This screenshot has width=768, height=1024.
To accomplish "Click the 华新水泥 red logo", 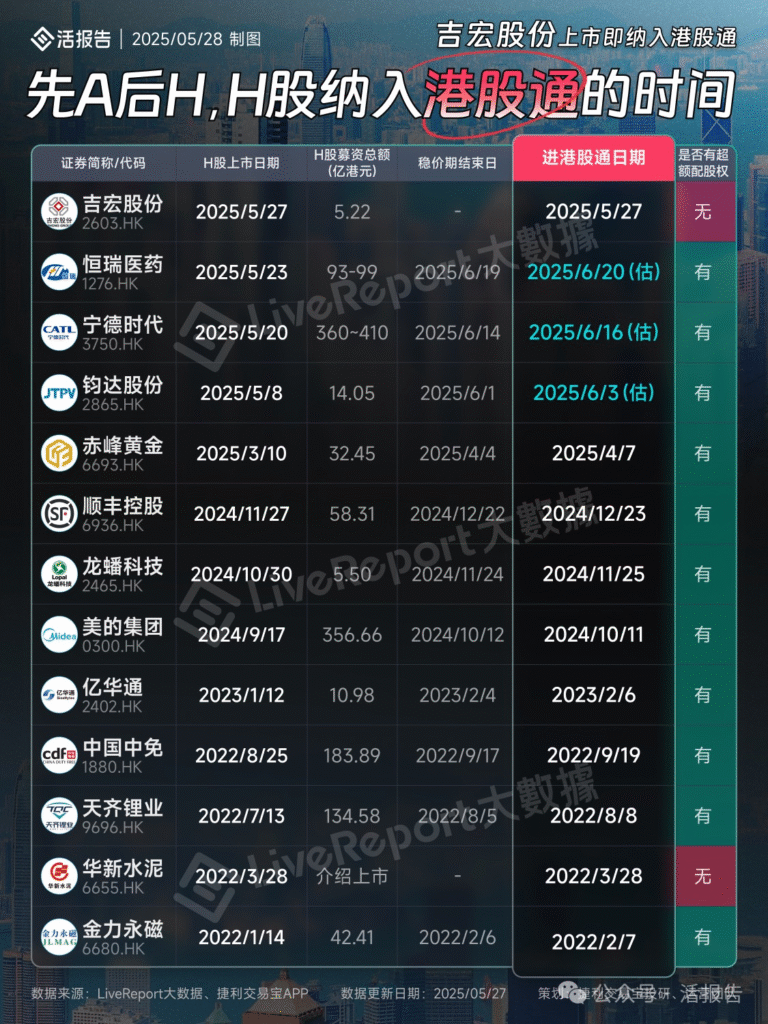I will point(59,875).
